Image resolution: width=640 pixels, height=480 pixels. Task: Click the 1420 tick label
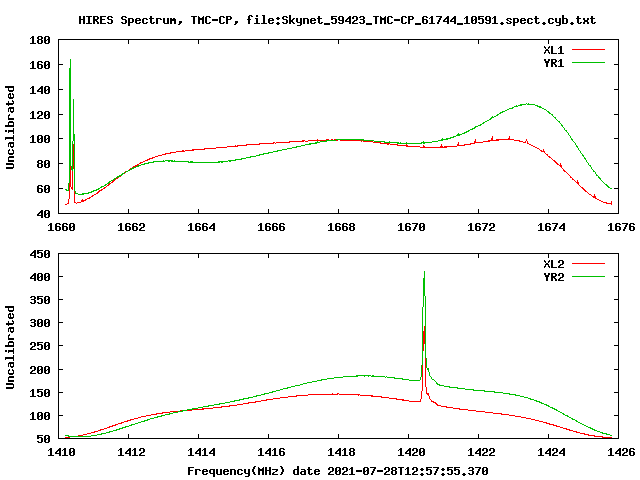pyautogui.click(x=411, y=452)
